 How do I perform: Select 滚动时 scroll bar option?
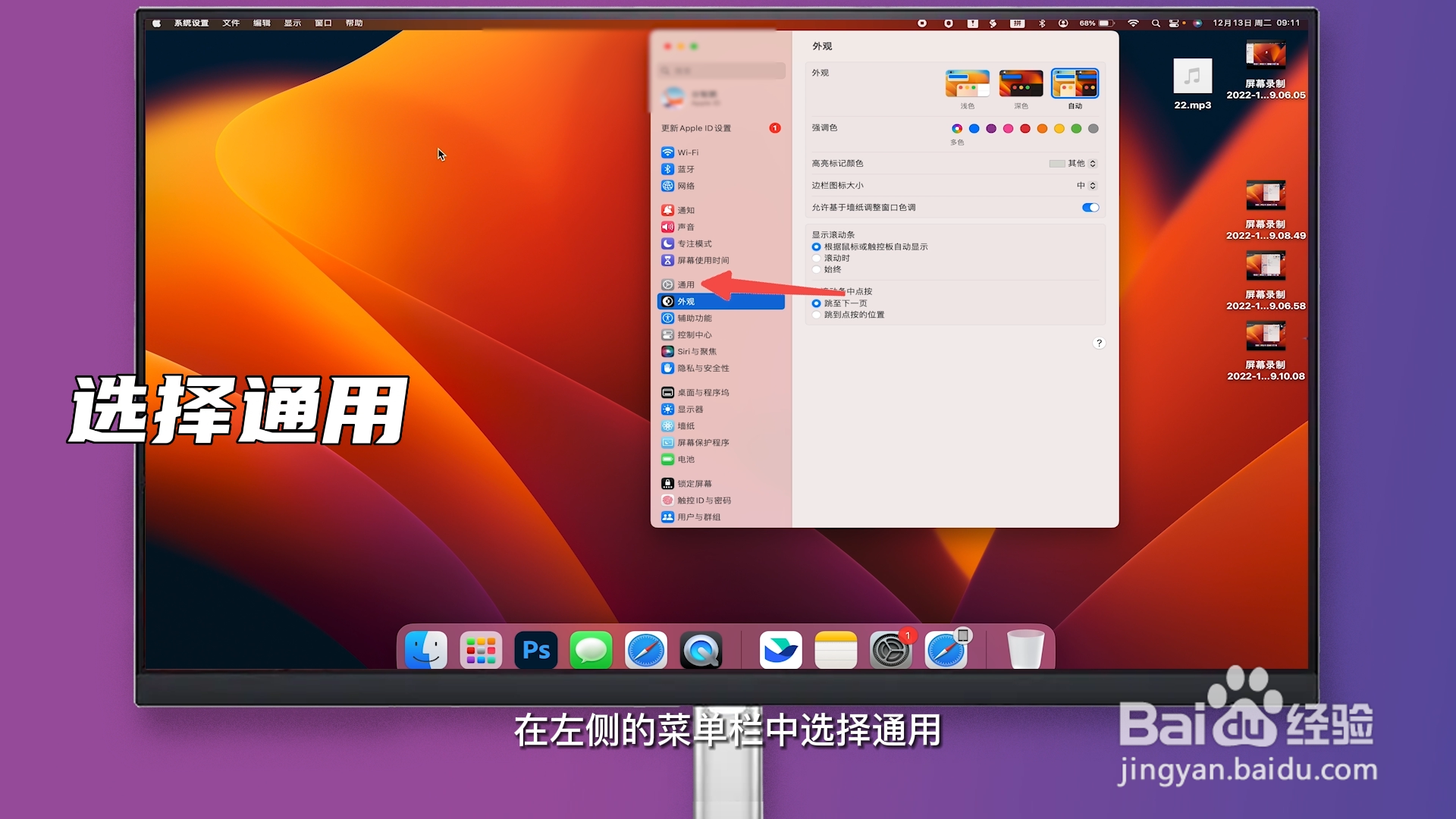[x=817, y=258]
